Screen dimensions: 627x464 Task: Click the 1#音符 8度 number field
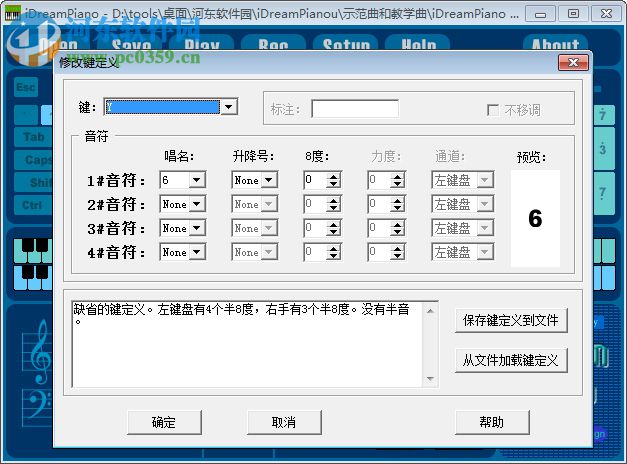315,180
